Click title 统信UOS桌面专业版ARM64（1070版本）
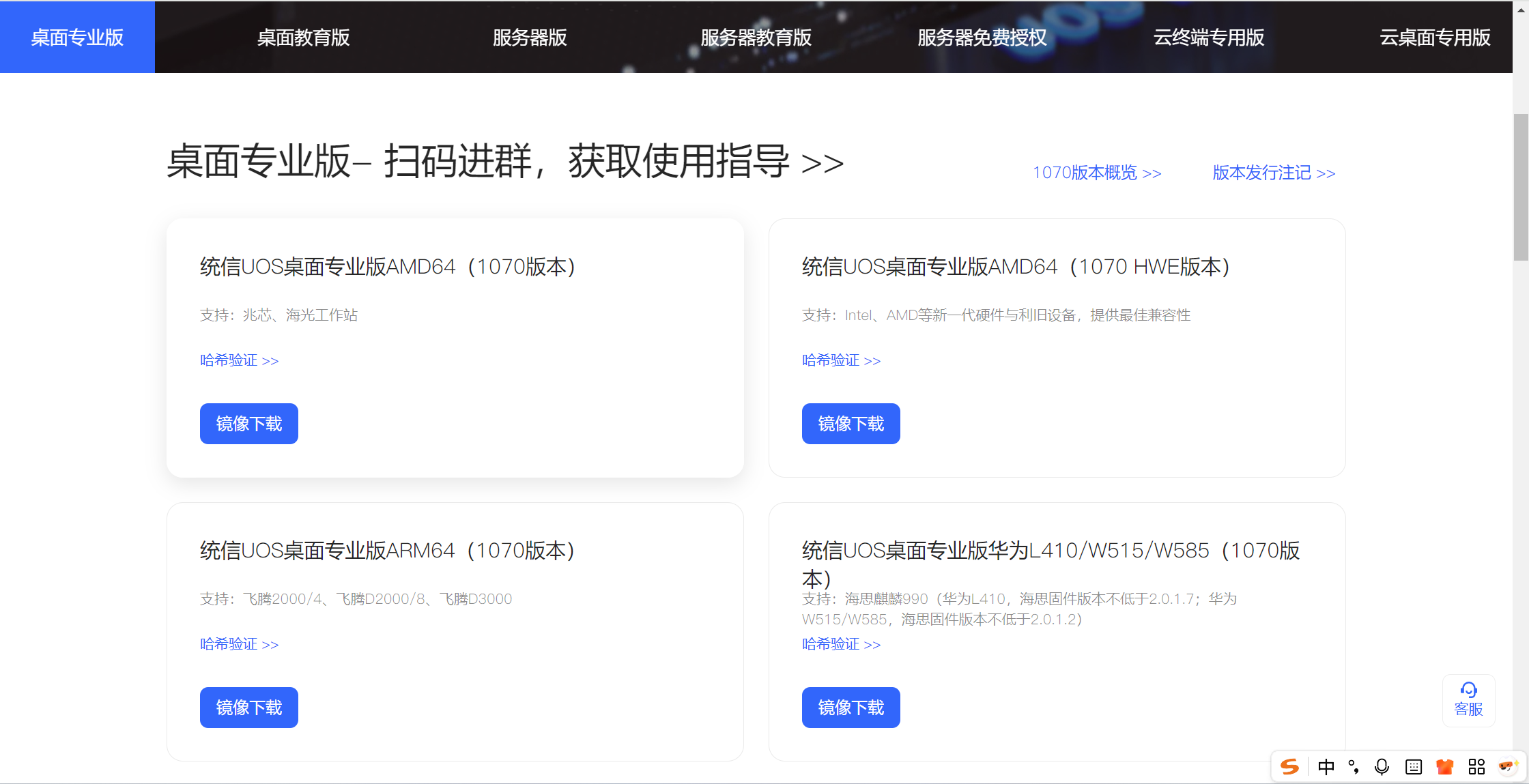The image size is (1529, 784). pyautogui.click(x=388, y=551)
